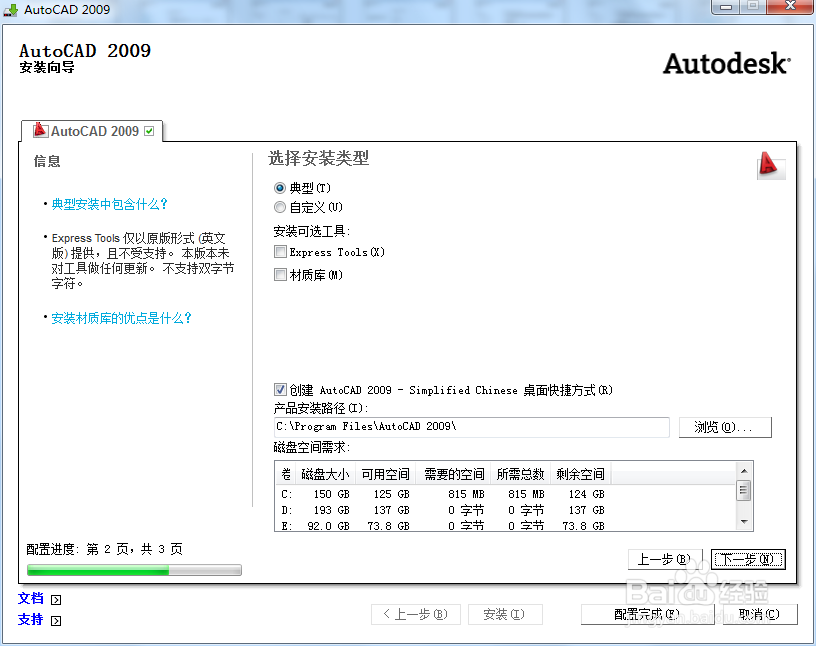This screenshot has width=816, height=646.
Task: Click the 可用空间 column header
Action: (386, 474)
